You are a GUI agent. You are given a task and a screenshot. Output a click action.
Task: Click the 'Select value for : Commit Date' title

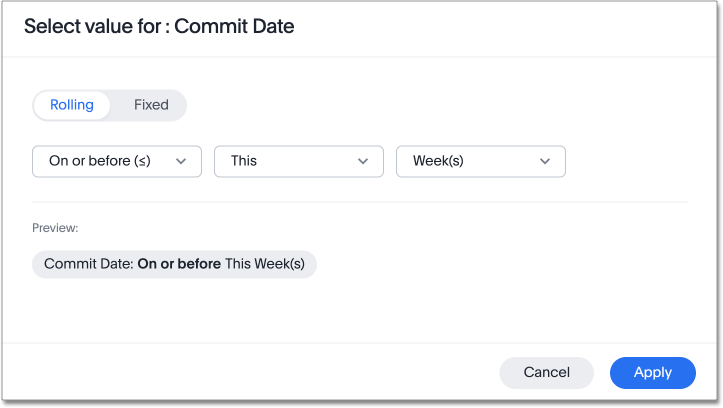159,27
